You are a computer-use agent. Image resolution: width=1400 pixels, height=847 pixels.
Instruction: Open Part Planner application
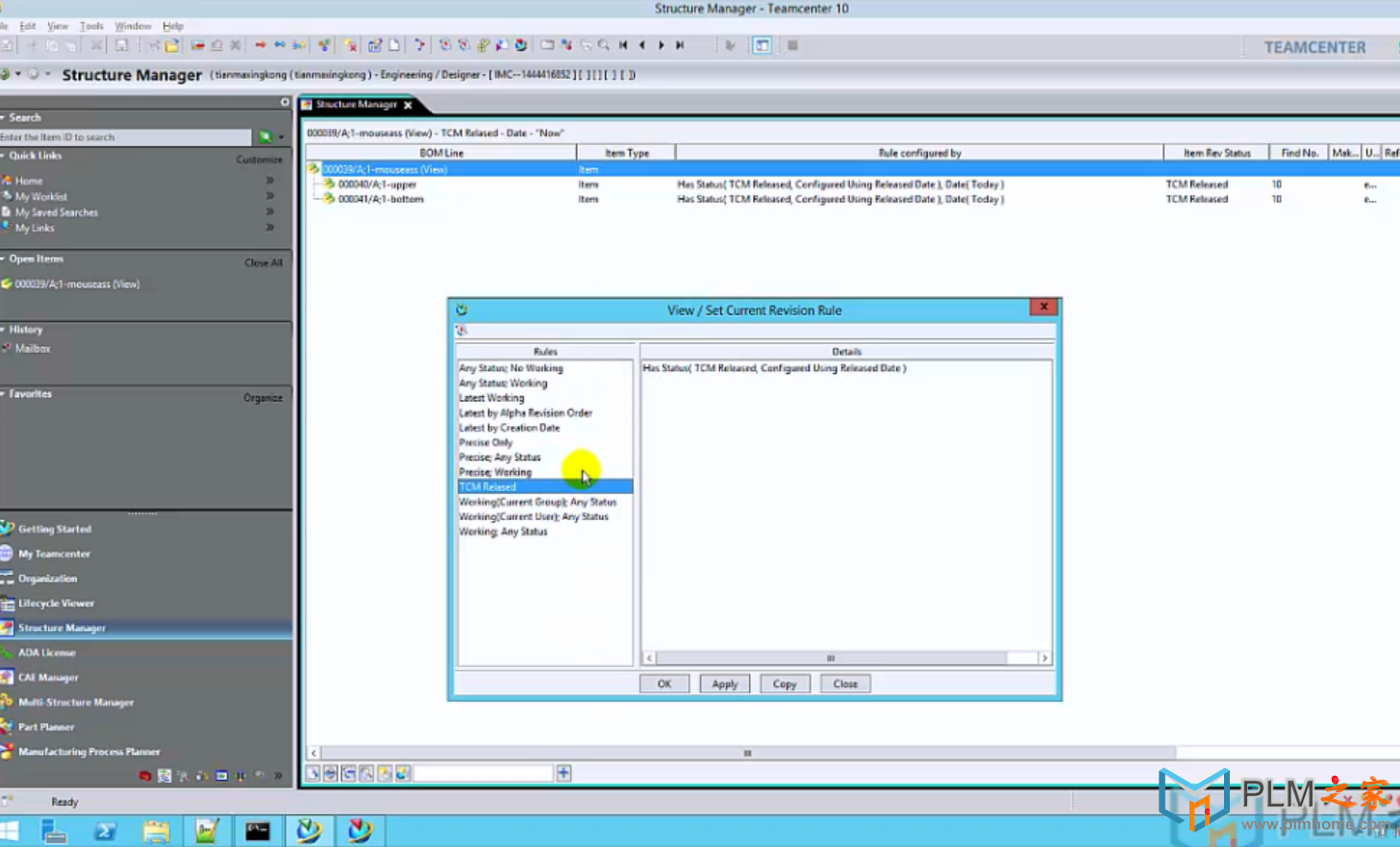click(x=46, y=727)
